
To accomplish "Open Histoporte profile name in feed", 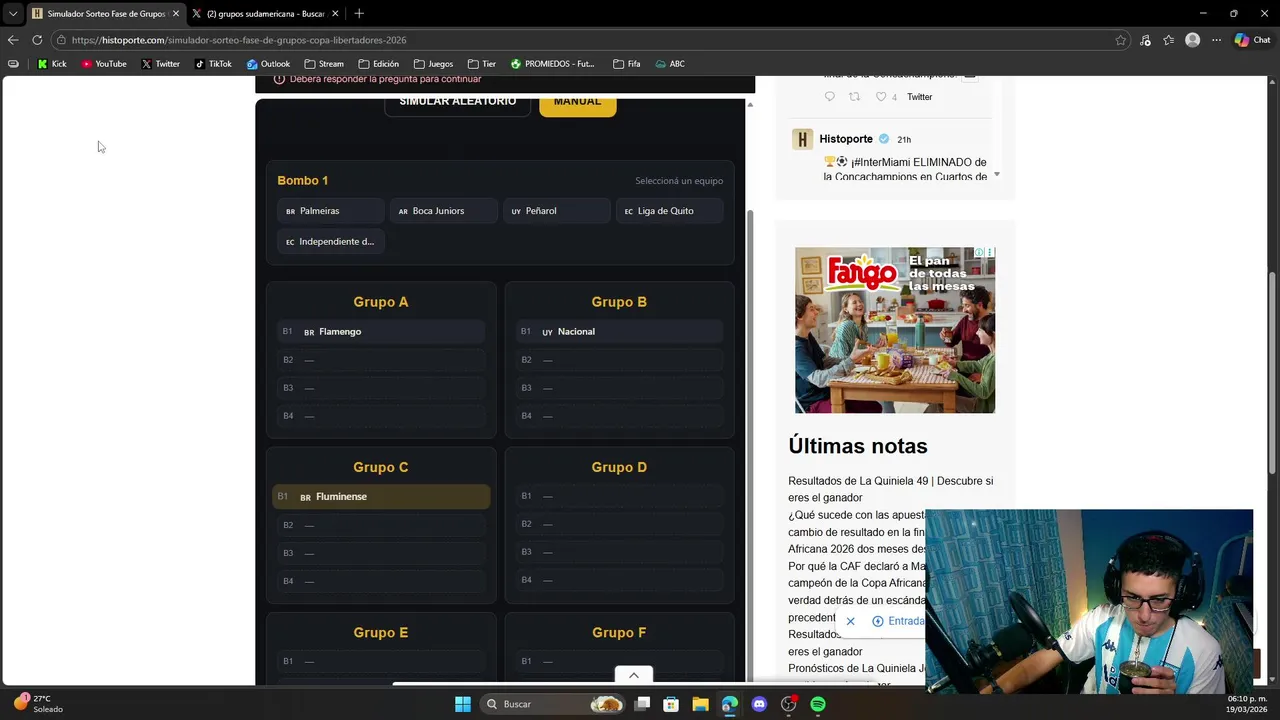I will pos(846,139).
